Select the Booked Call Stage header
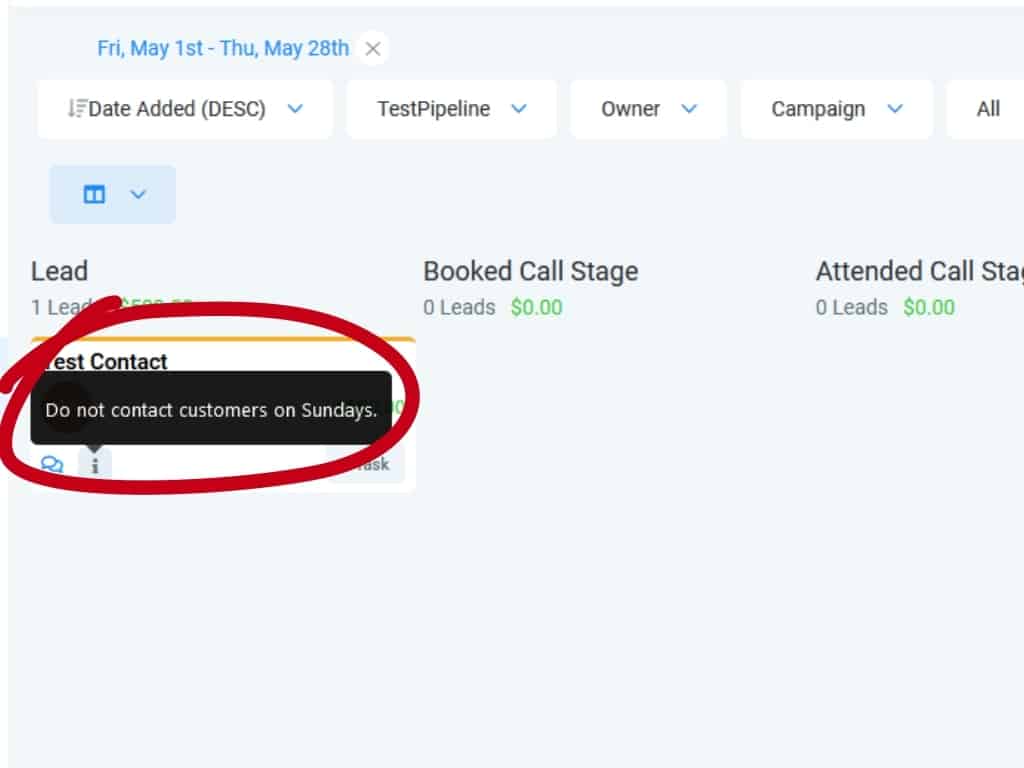Viewport: 1024px width, 768px height. [530, 271]
